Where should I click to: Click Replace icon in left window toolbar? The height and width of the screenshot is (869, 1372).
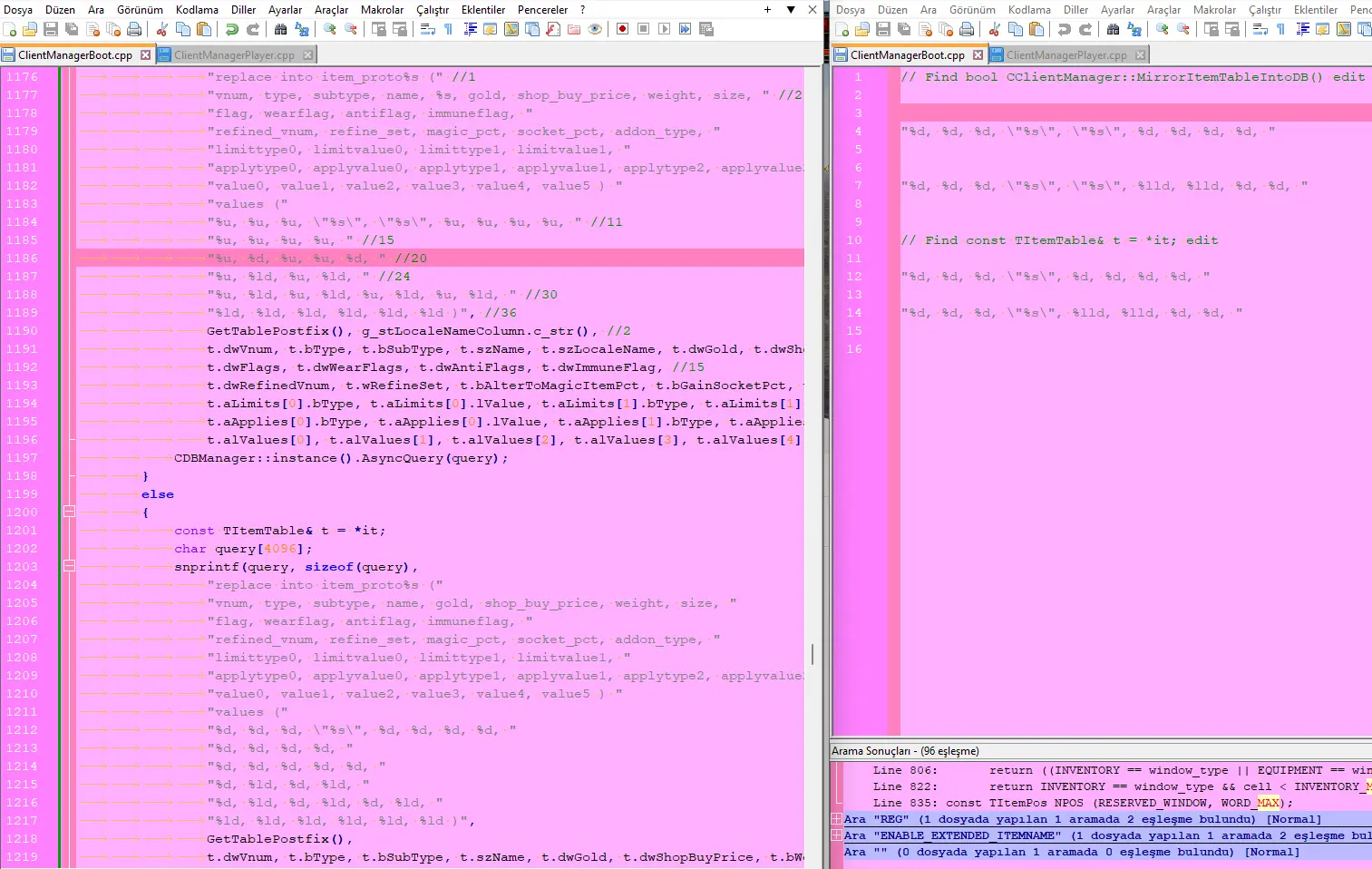tap(302, 29)
